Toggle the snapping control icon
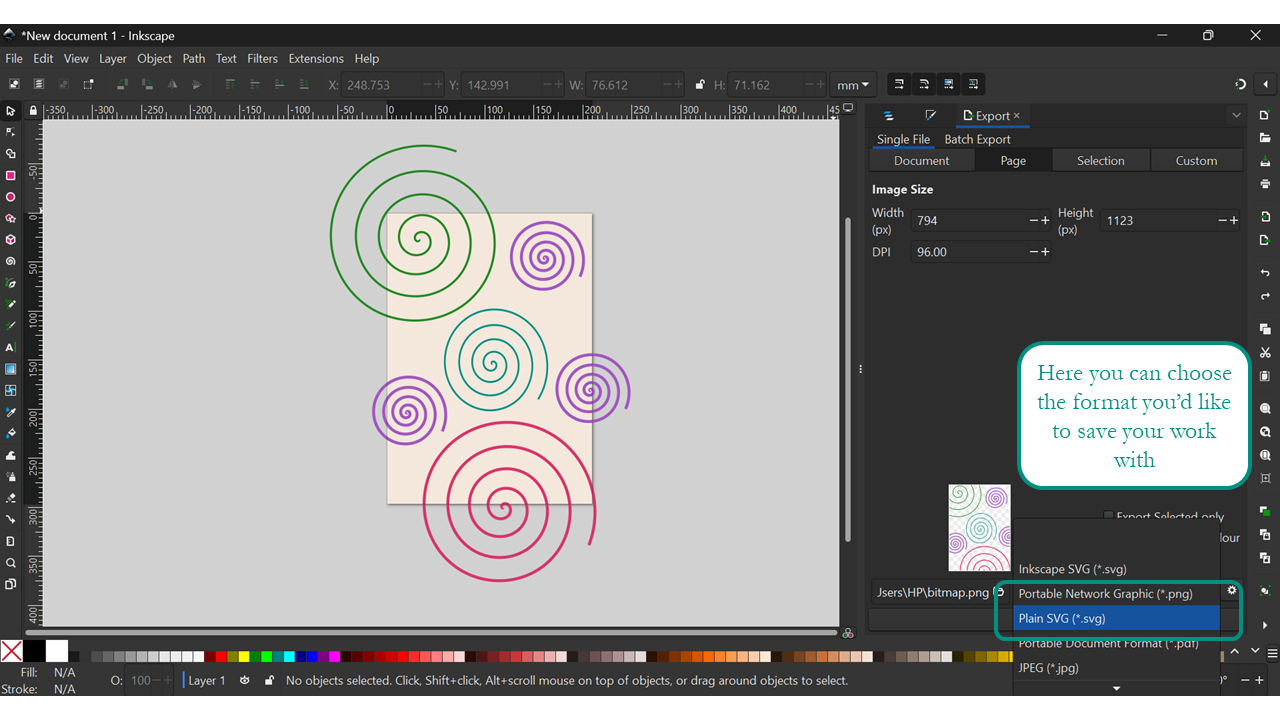 click(x=1241, y=85)
